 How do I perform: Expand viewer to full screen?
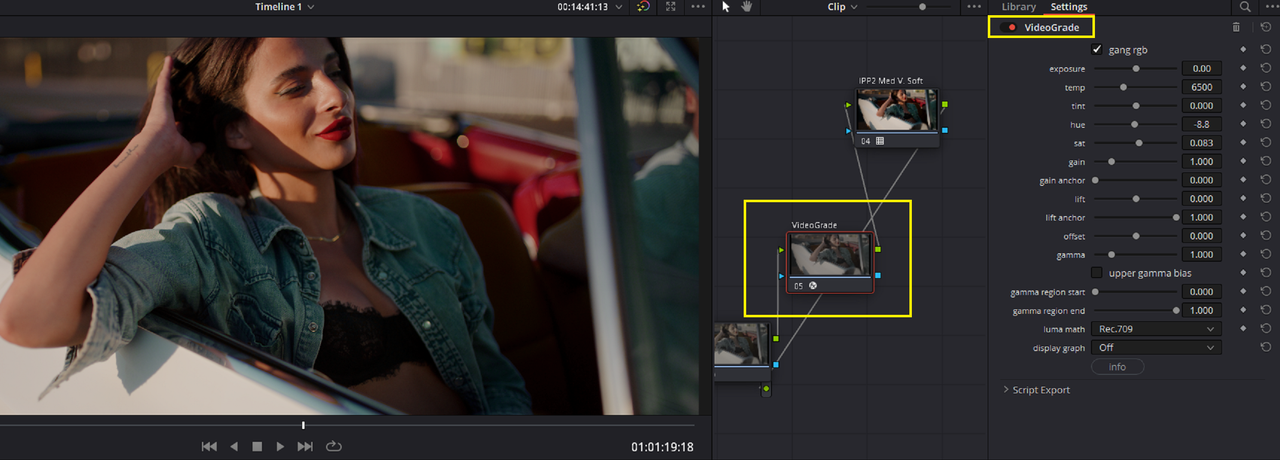pos(670,7)
